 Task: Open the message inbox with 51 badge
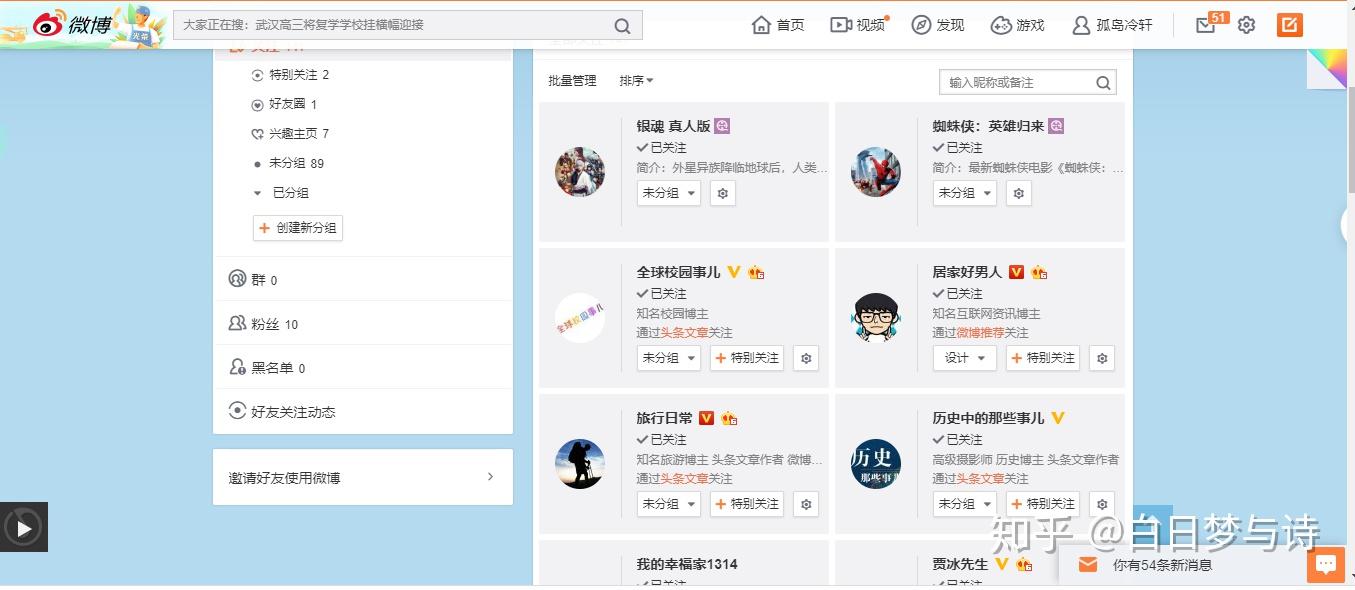1206,25
